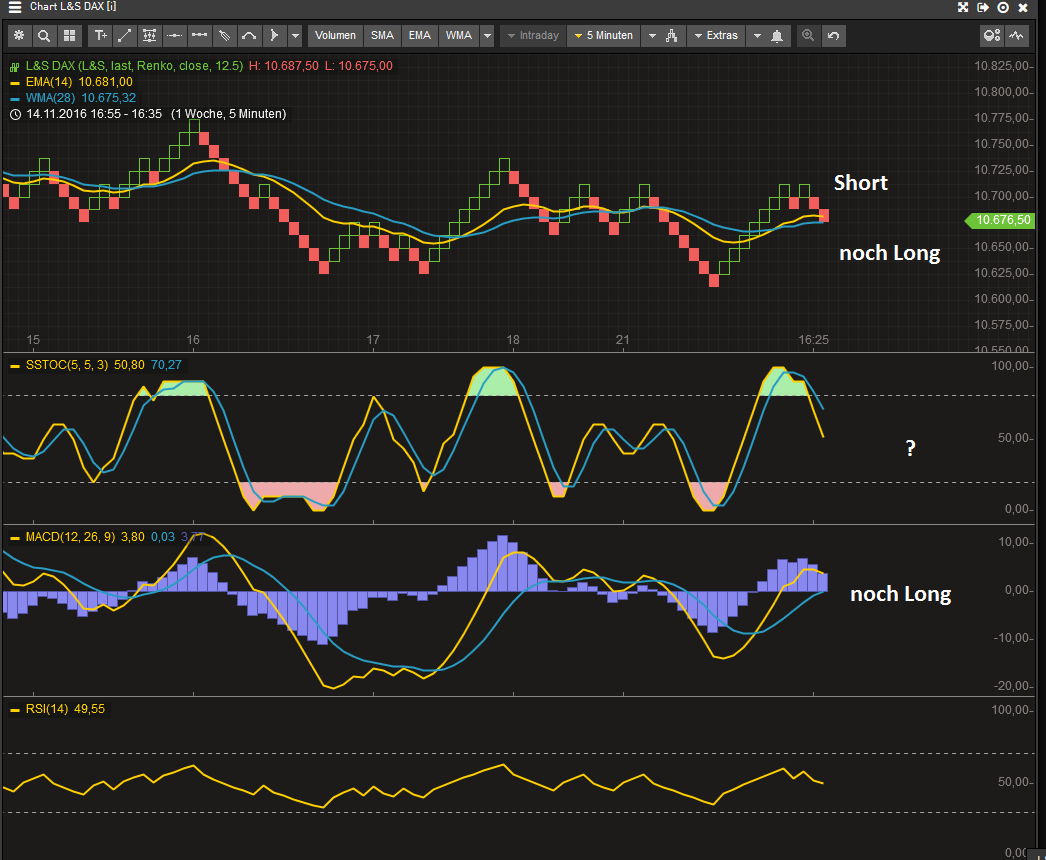Open chart settings with the gear icon
Viewport: 1046px width, 860px height.
pyautogui.click(x=19, y=36)
